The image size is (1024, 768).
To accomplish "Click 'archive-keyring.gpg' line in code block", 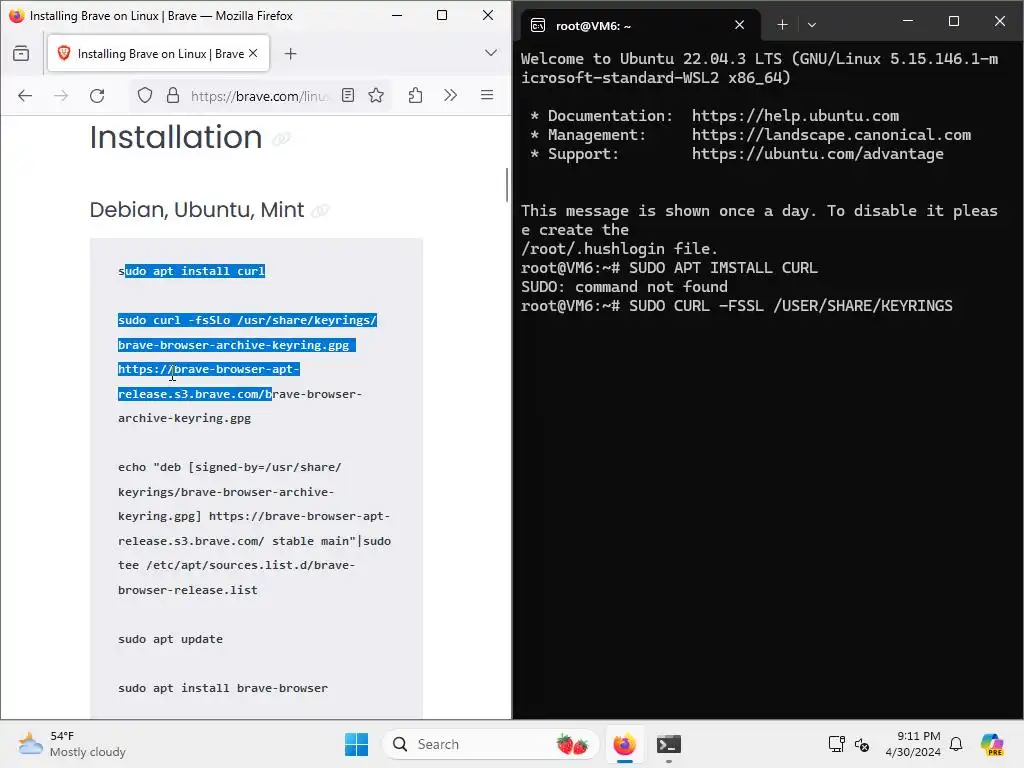I will [185, 418].
